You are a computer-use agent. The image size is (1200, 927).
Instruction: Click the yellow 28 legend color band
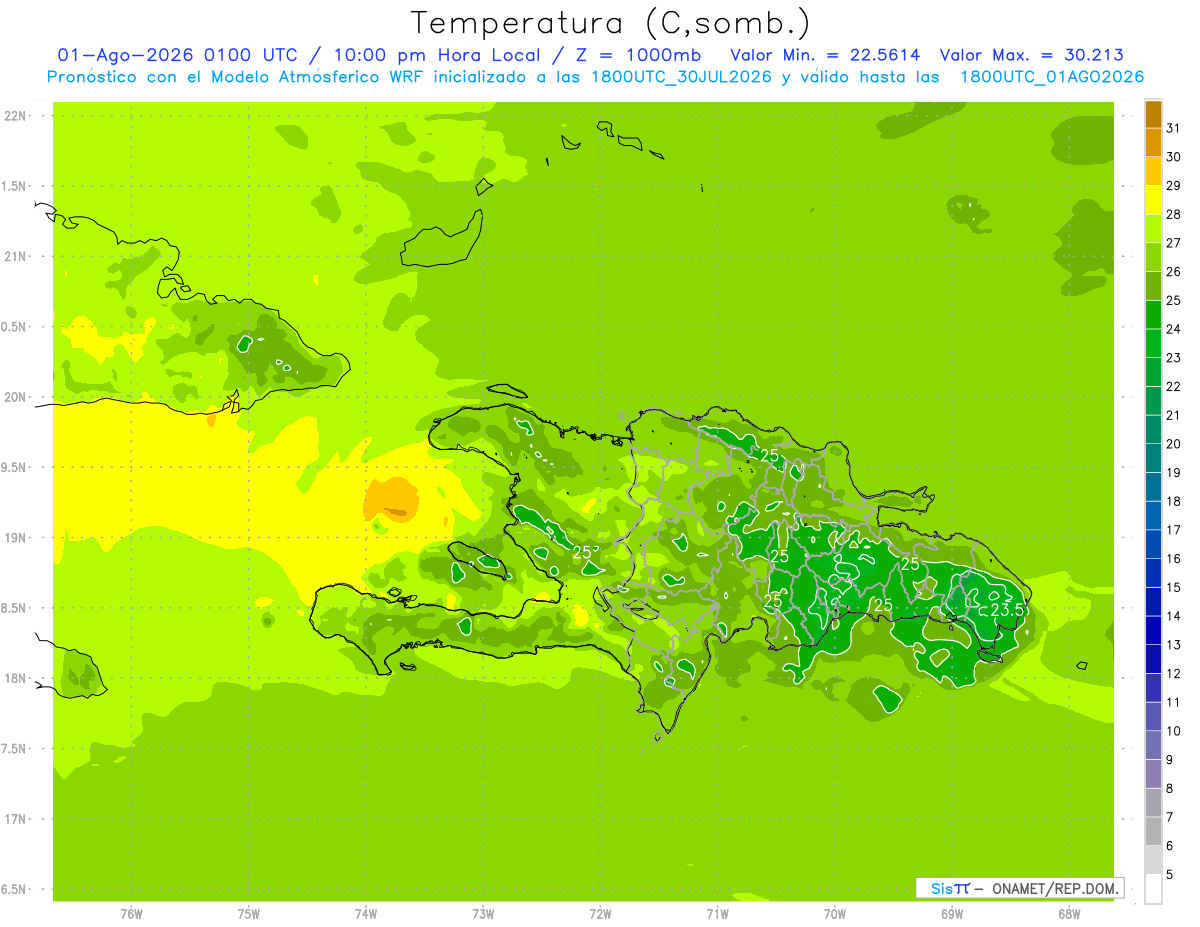(1153, 201)
